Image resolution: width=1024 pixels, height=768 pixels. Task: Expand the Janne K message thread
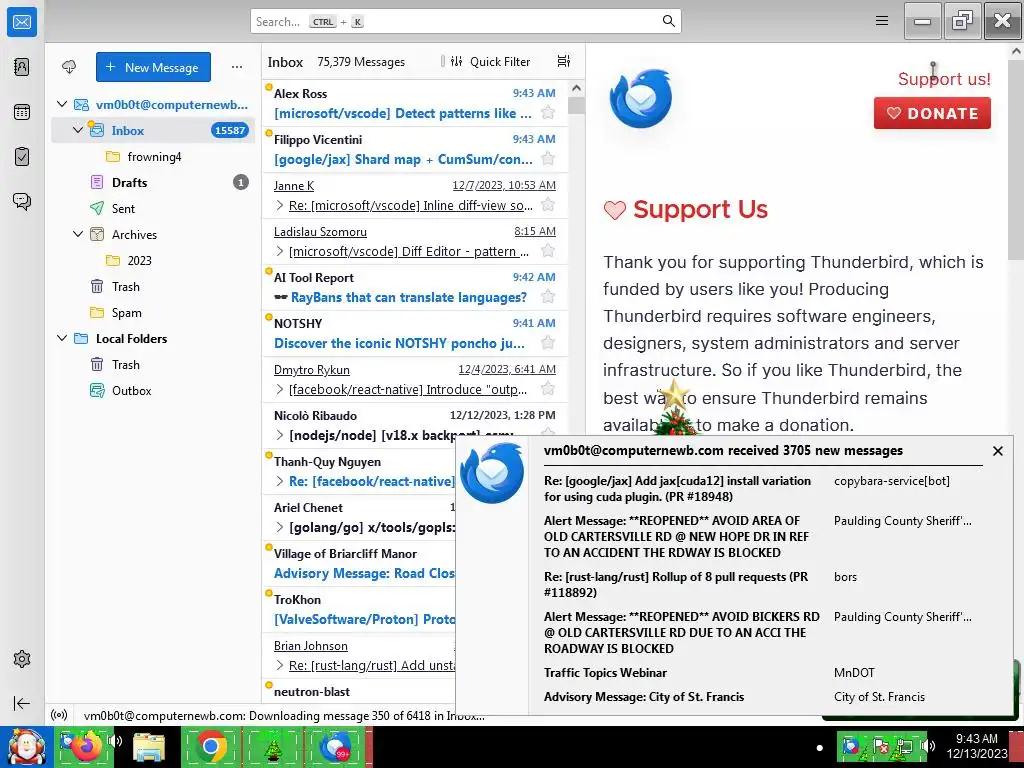click(280, 205)
